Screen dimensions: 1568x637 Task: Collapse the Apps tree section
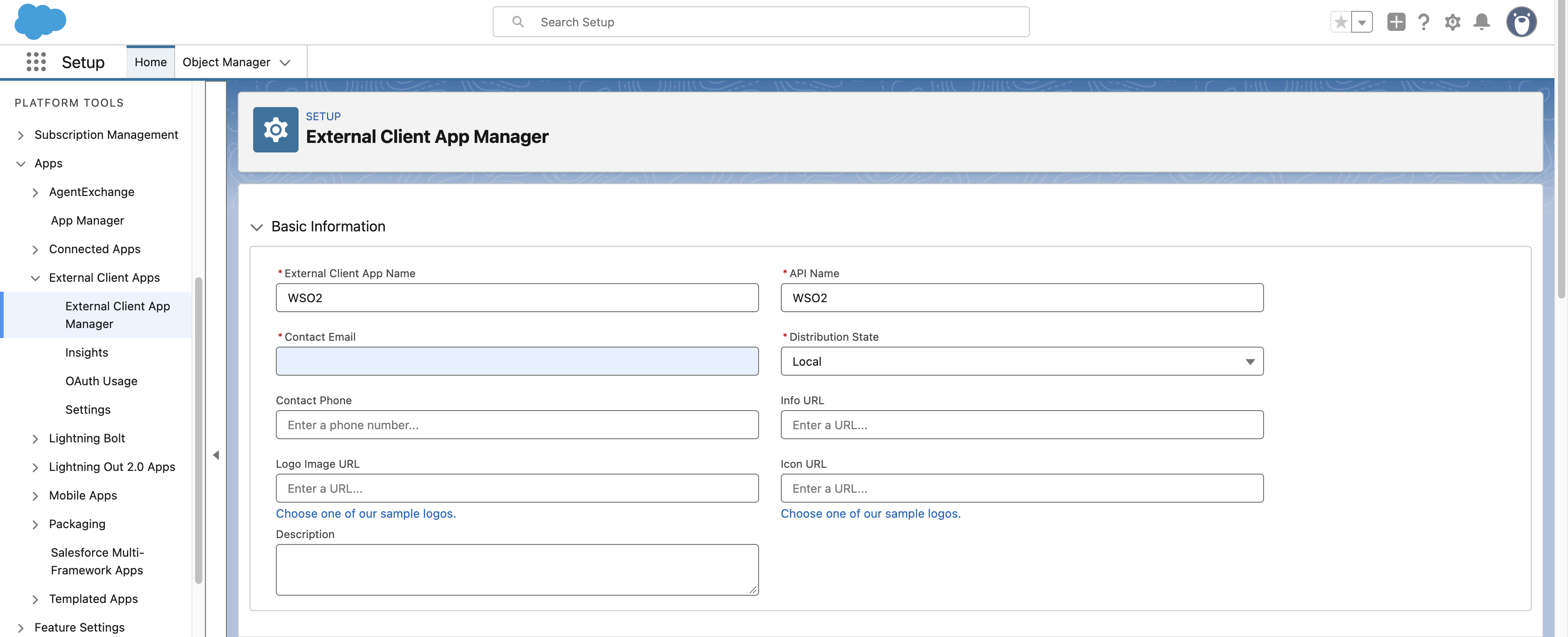coord(21,163)
